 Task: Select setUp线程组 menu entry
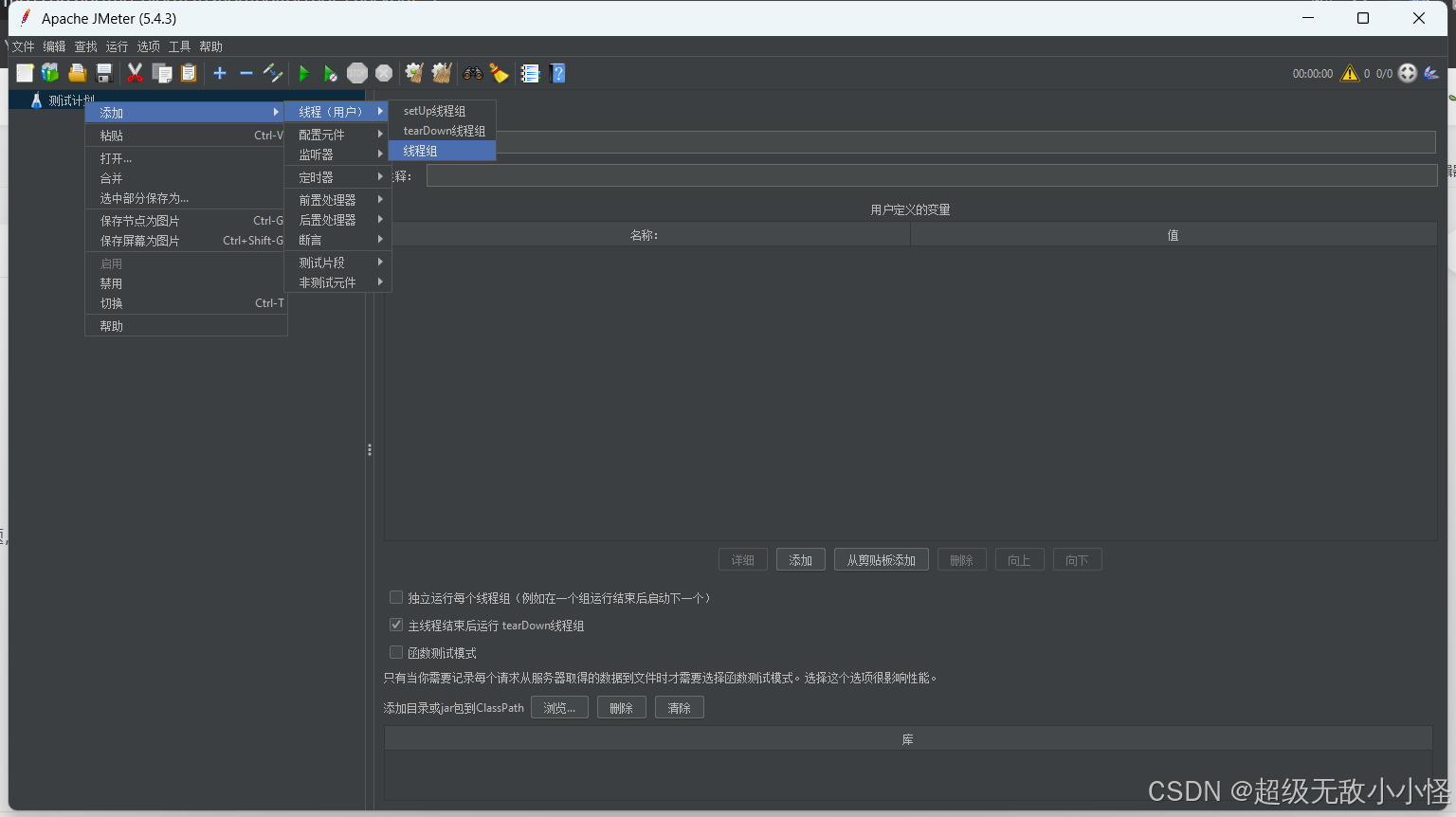pos(443,111)
